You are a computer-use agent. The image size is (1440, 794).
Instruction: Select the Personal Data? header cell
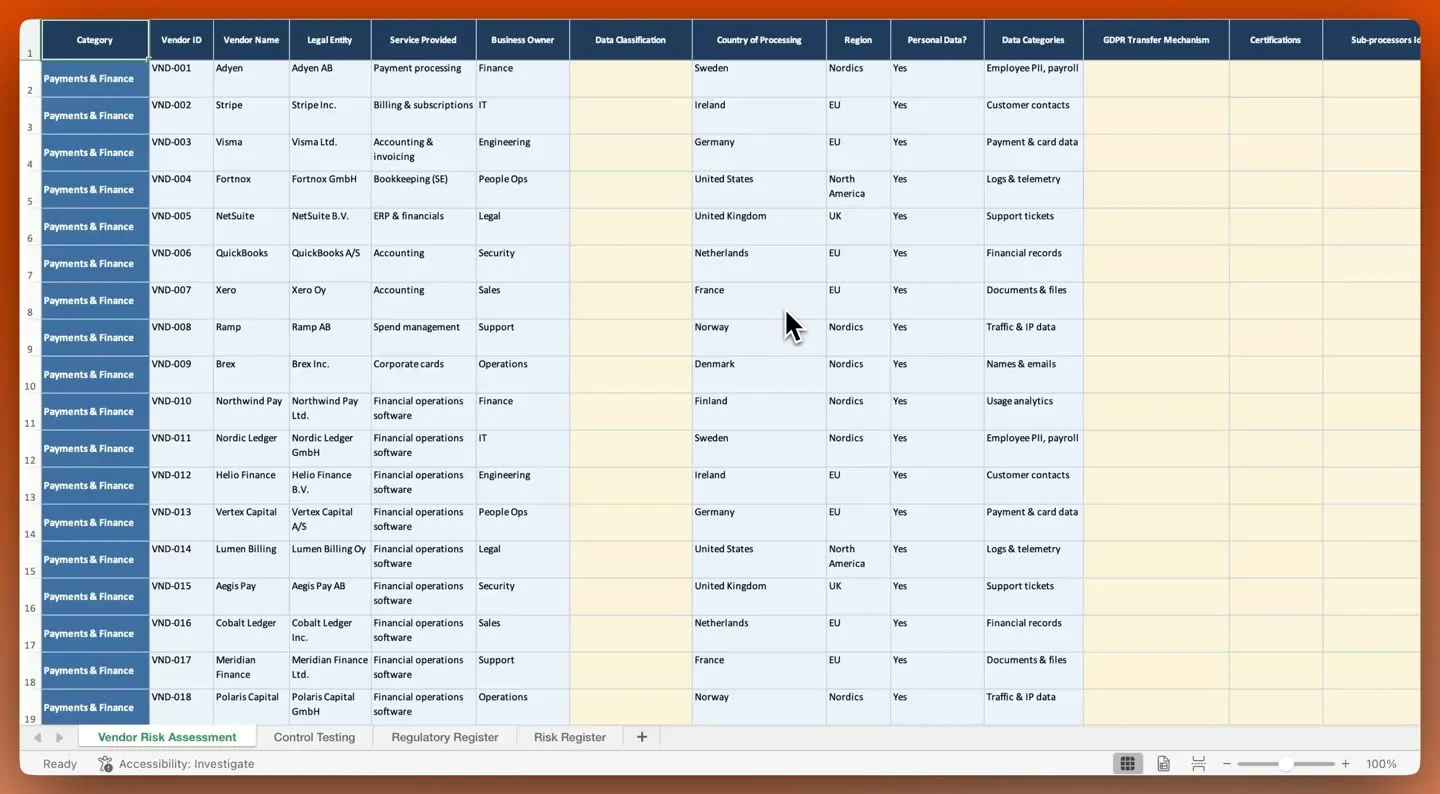[937, 40]
